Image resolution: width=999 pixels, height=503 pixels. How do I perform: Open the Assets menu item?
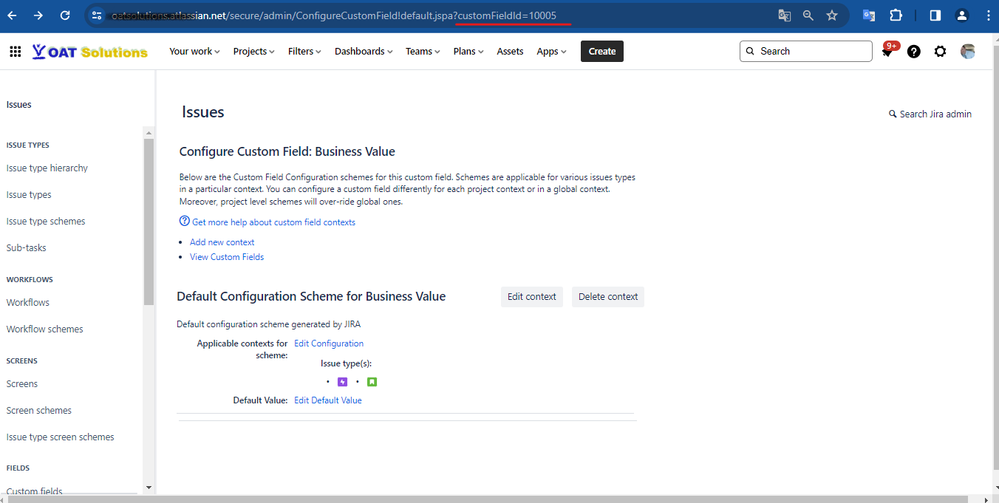(510, 52)
